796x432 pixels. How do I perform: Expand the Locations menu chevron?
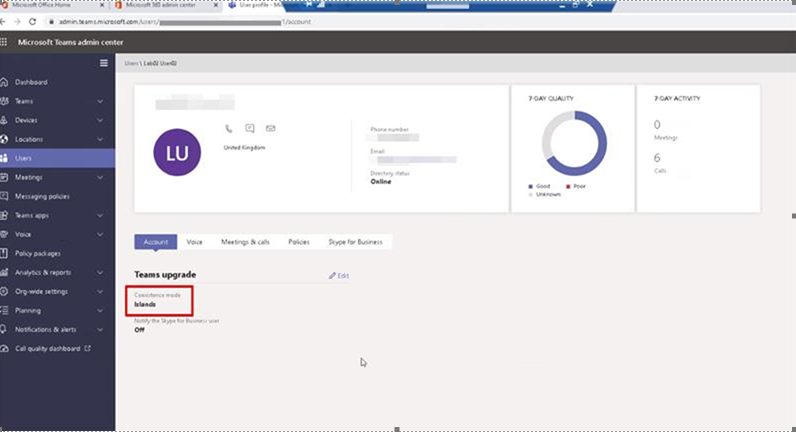tap(100, 140)
